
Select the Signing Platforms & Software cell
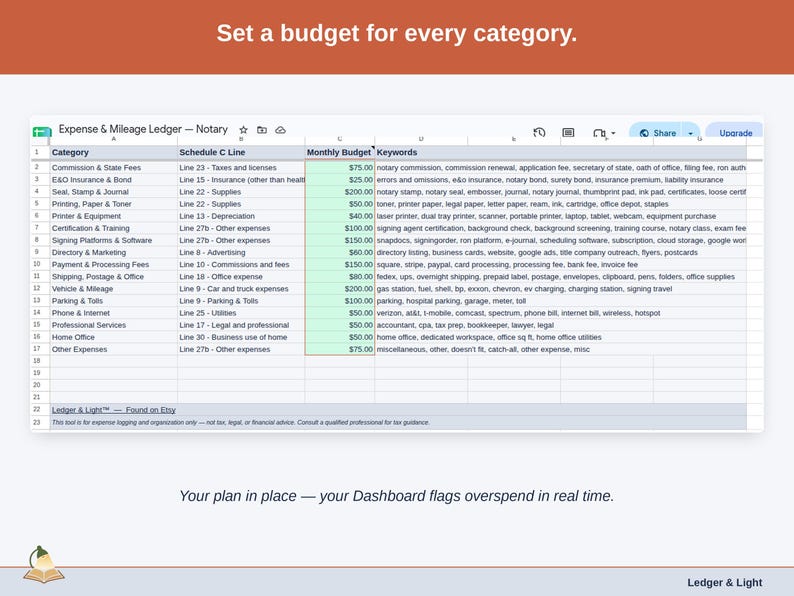(x=114, y=241)
